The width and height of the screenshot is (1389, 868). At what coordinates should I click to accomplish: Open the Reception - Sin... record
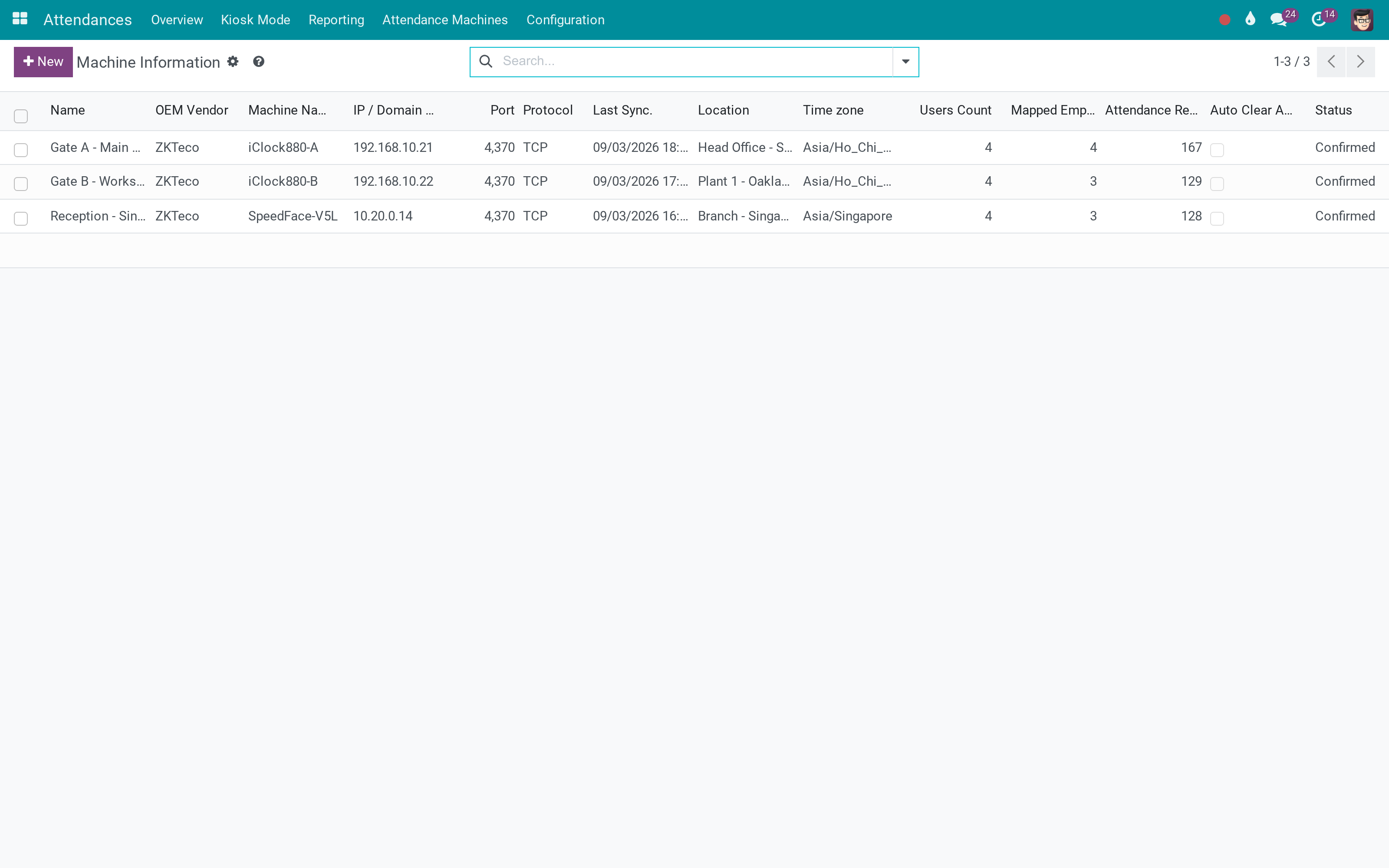(98, 216)
